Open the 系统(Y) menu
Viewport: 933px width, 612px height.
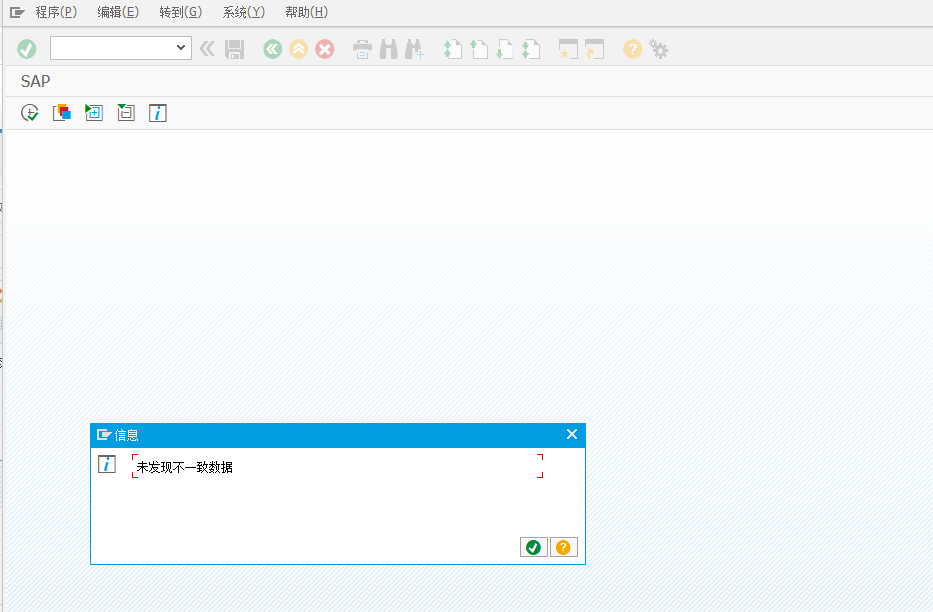coord(243,12)
